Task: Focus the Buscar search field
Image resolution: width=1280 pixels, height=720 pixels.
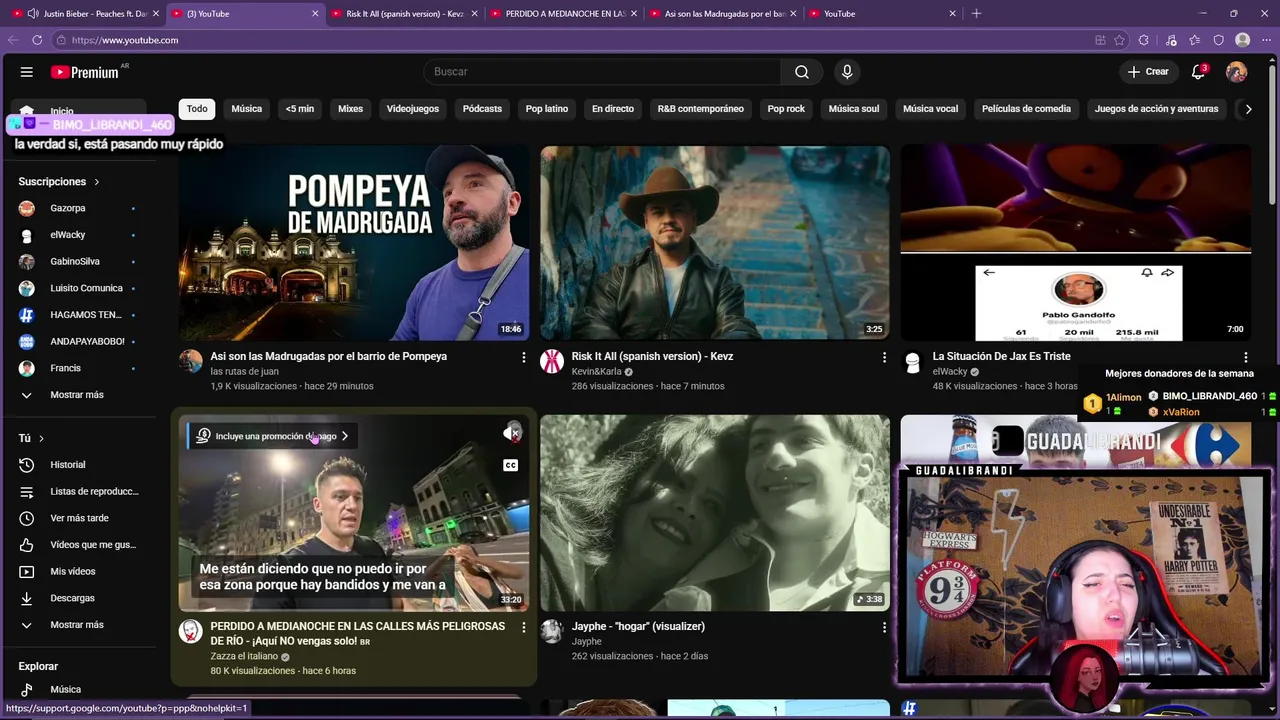Action: pyautogui.click(x=602, y=72)
